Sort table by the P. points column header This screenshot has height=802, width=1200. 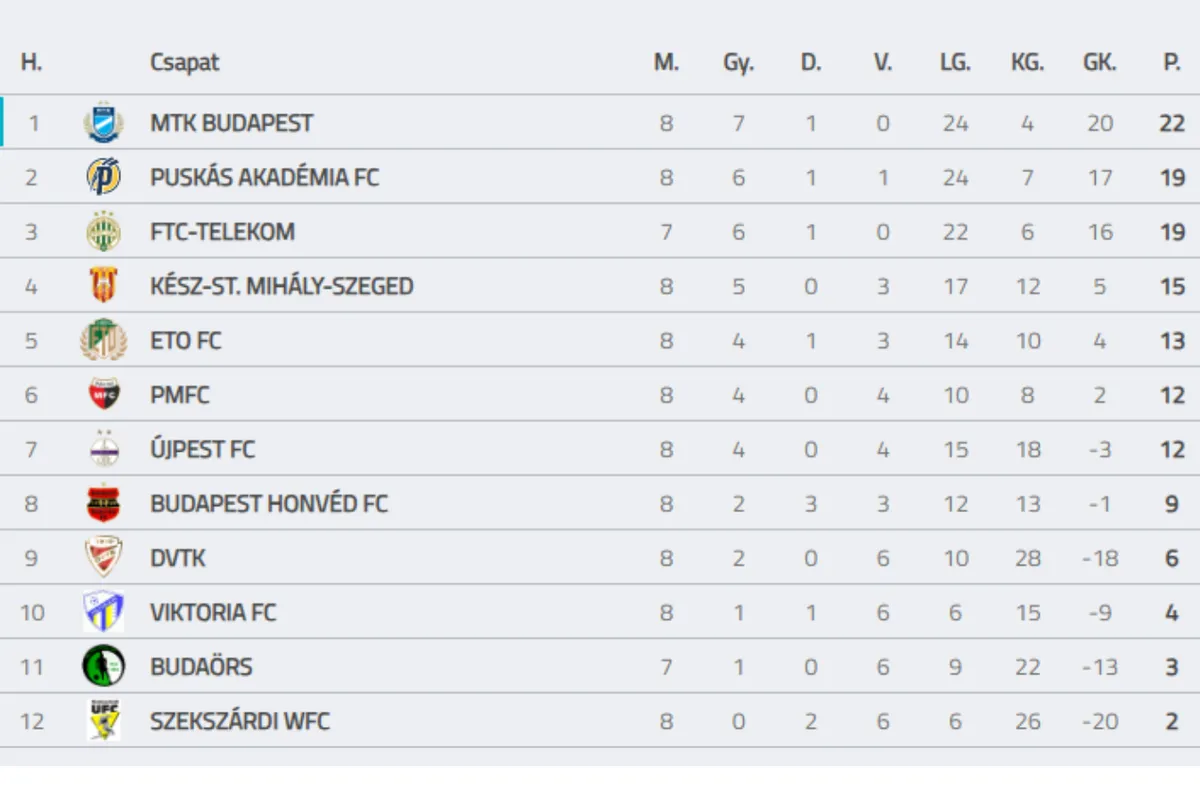pos(1172,62)
